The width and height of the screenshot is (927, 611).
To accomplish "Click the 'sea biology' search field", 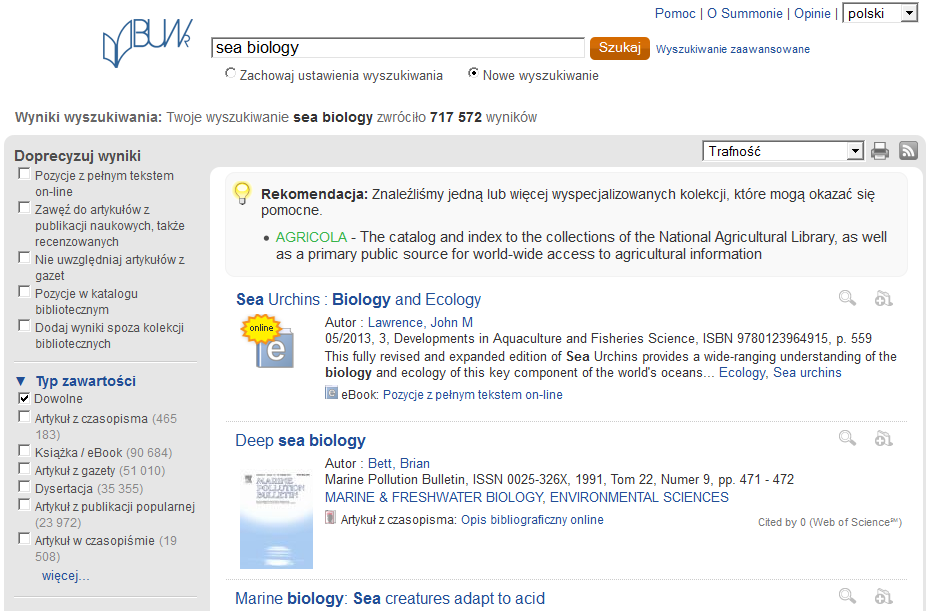I will click(398, 48).
